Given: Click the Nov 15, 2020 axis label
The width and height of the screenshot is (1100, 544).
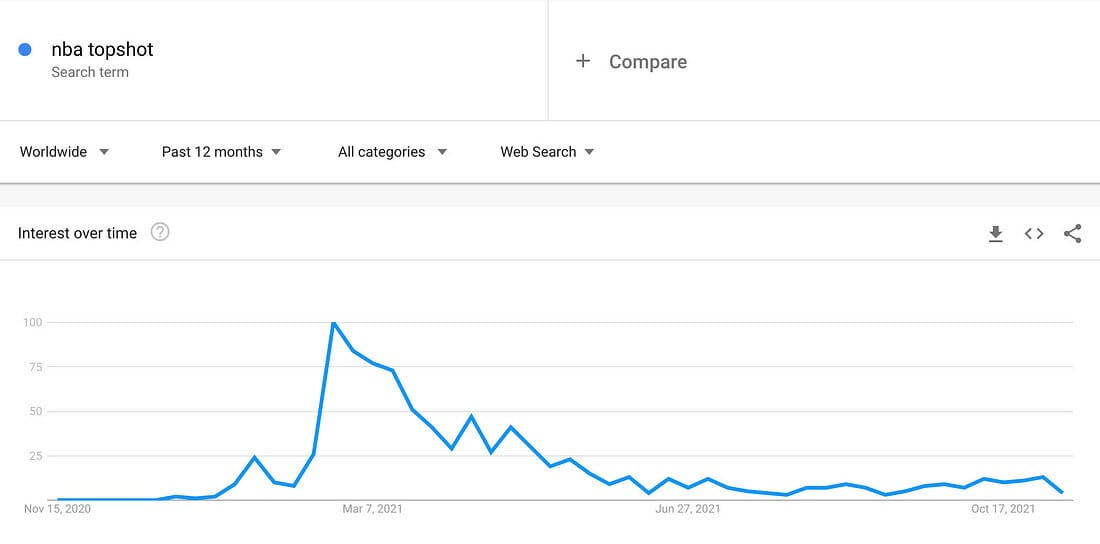Looking at the screenshot, I should click(x=58, y=509).
